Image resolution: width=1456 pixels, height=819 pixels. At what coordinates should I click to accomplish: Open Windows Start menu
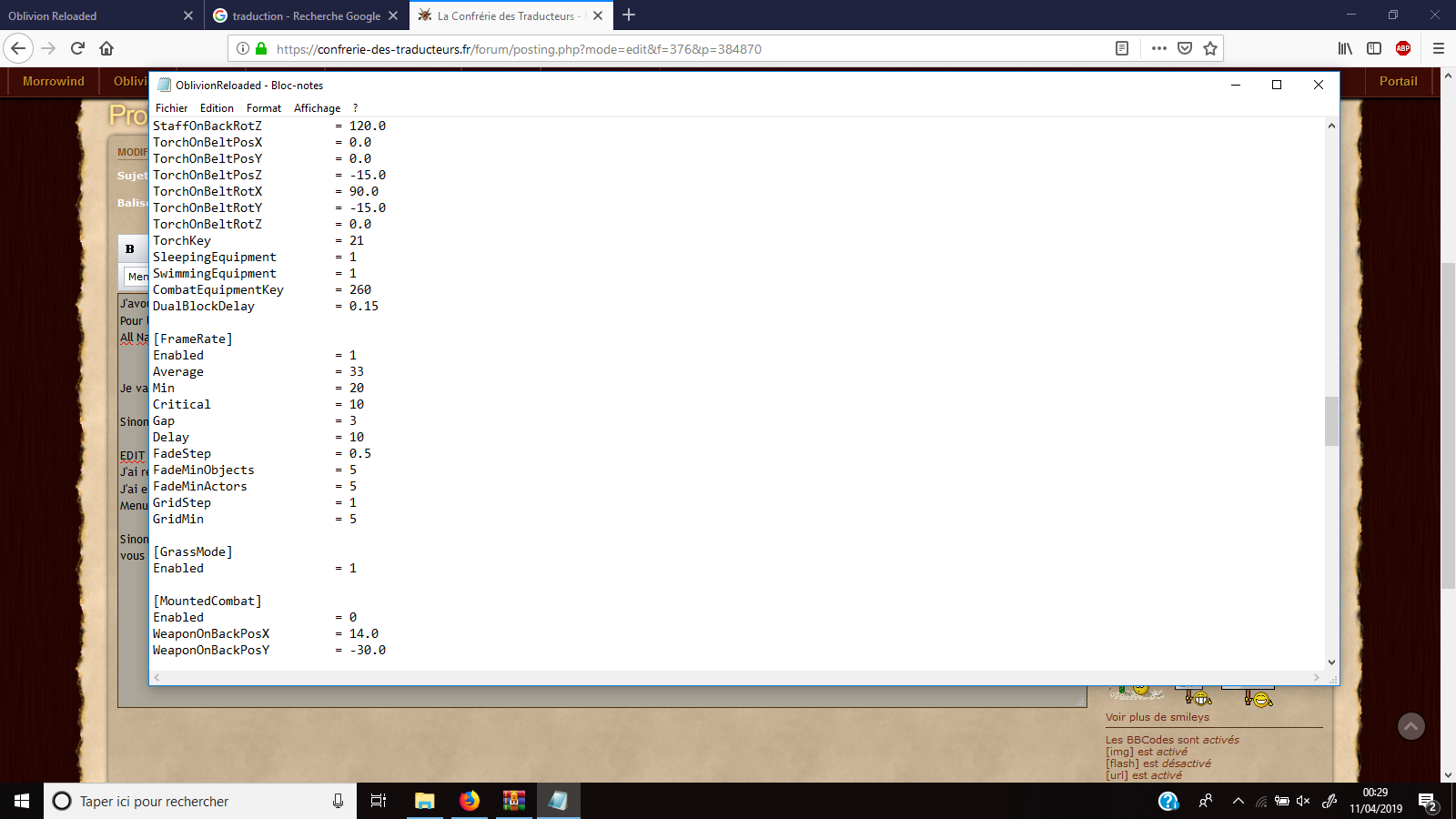tap(22, 801)
